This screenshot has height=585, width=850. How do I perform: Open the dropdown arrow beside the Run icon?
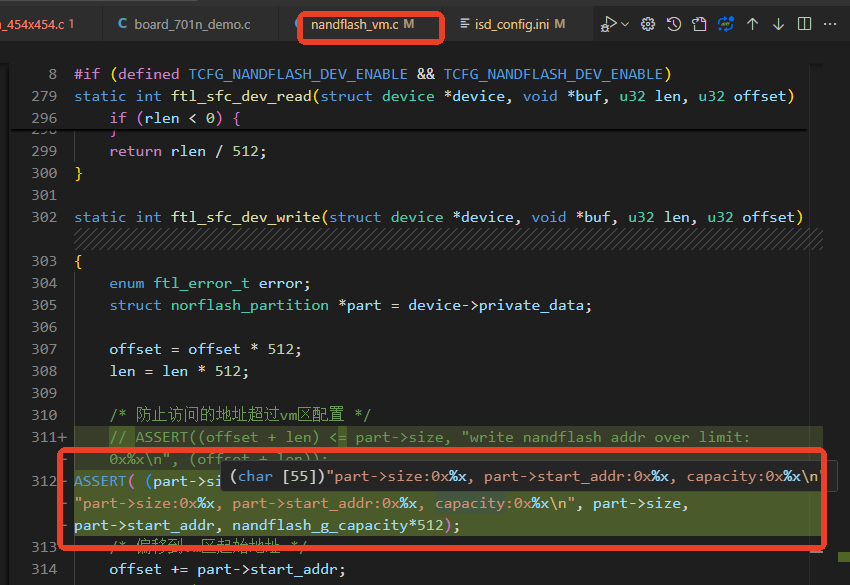625,24
